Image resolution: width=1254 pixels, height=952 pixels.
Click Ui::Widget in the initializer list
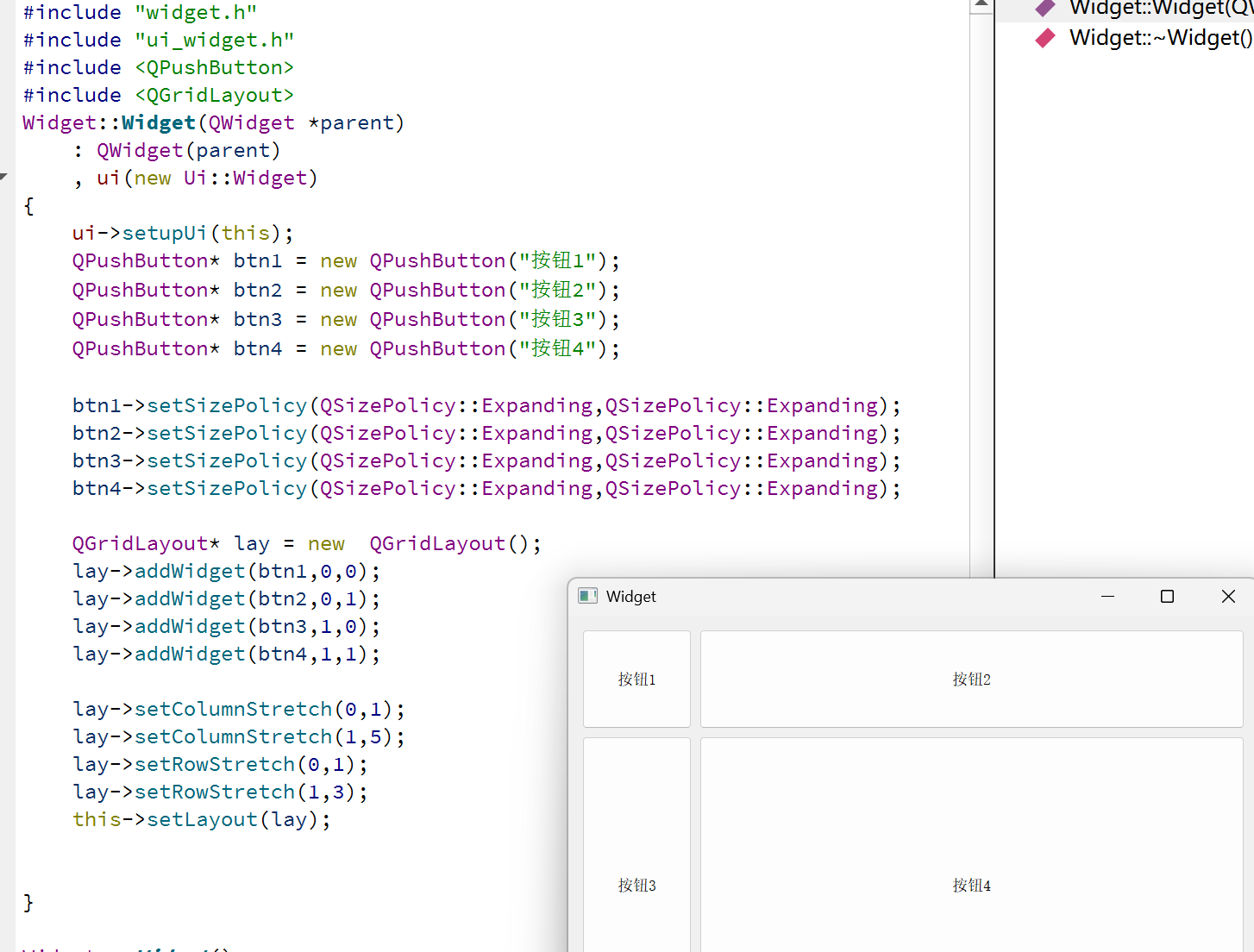pos(246,178)
